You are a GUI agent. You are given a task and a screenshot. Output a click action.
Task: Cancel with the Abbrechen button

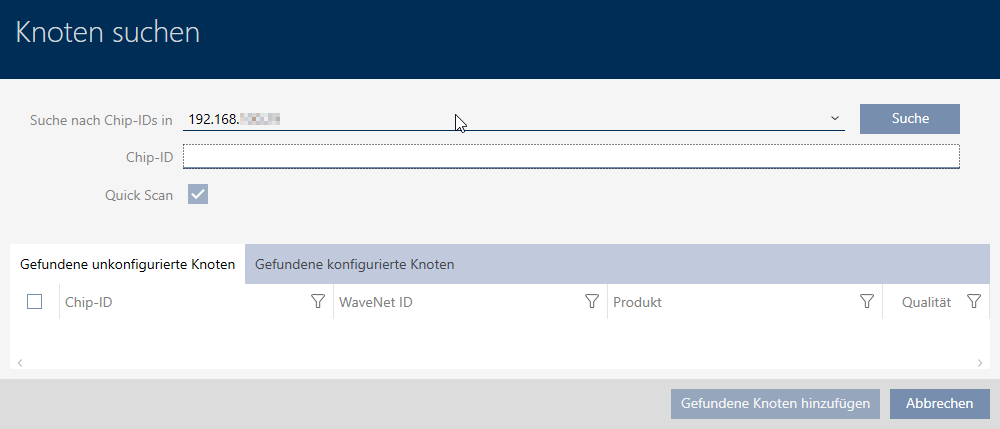point(939,404)
